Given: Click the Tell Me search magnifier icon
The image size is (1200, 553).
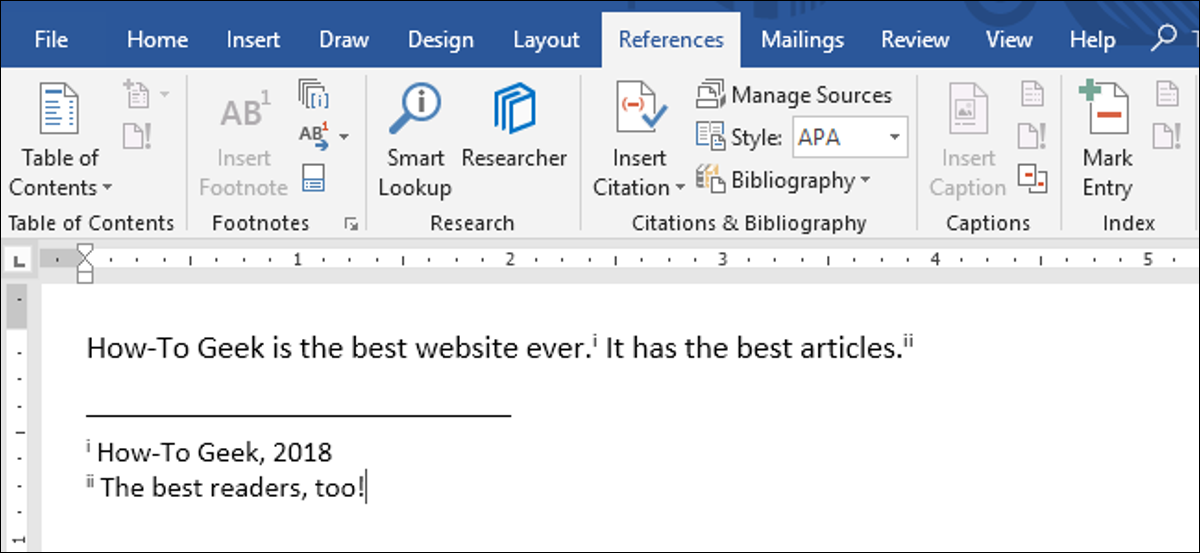Looking at the screenshot, I should click(x=1164, y=39).
